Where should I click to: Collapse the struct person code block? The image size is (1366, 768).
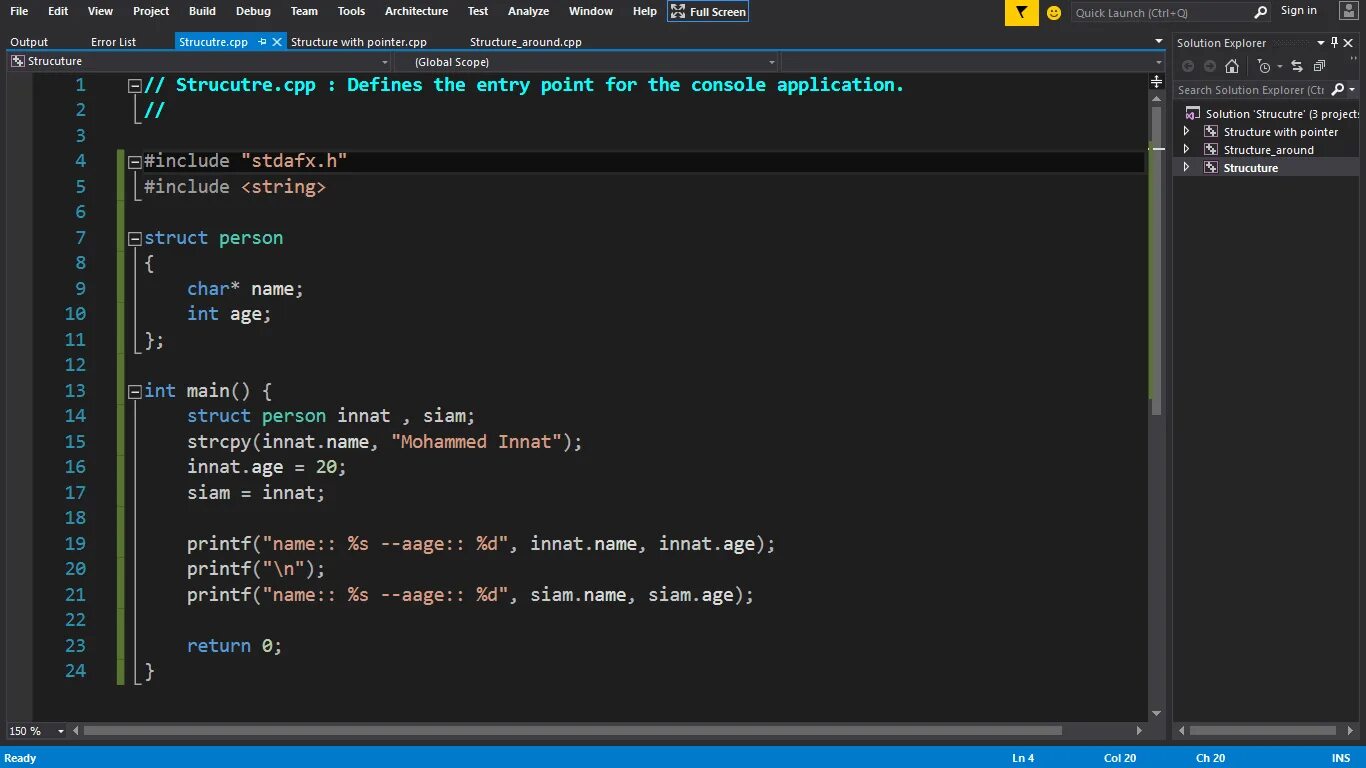(135, 238)
